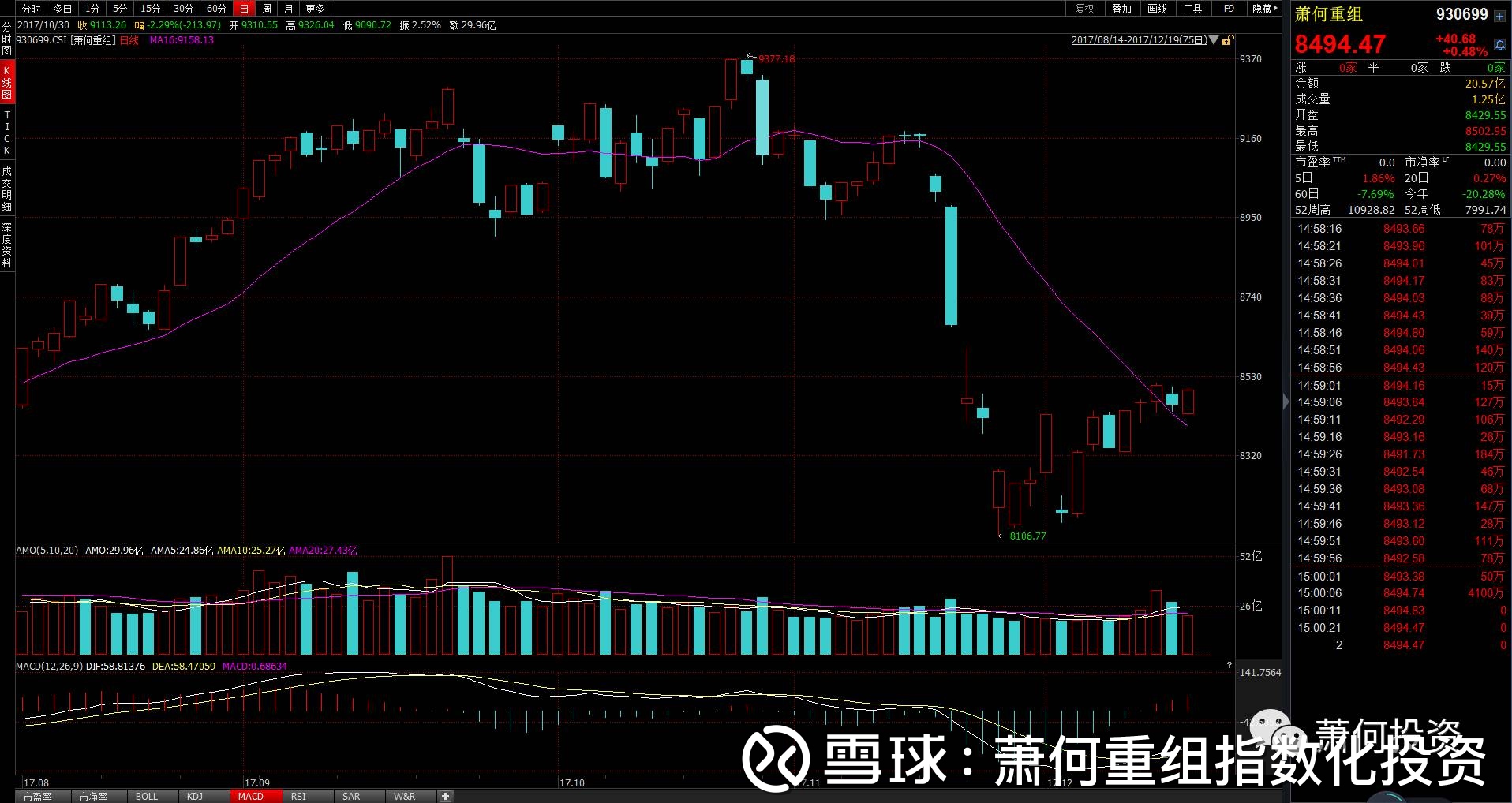Switch indicator to BOLL
This screenshot has height=803, width=1512.
coord(147,797)
